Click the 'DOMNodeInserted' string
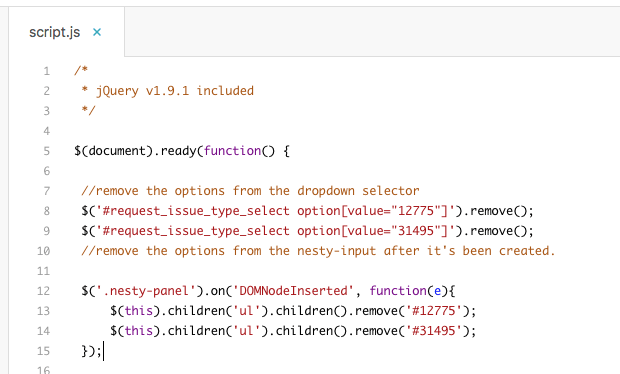Screen dimensions: 620x374 tap(293, 291)
